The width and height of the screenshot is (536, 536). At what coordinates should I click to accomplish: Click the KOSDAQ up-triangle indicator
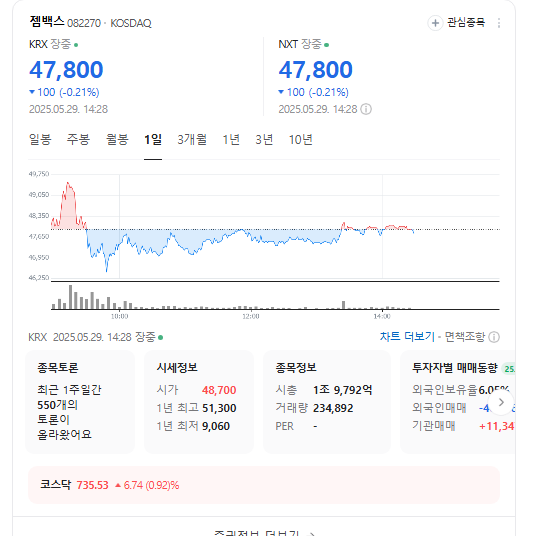pyautogui.click(x=118, y=485)
